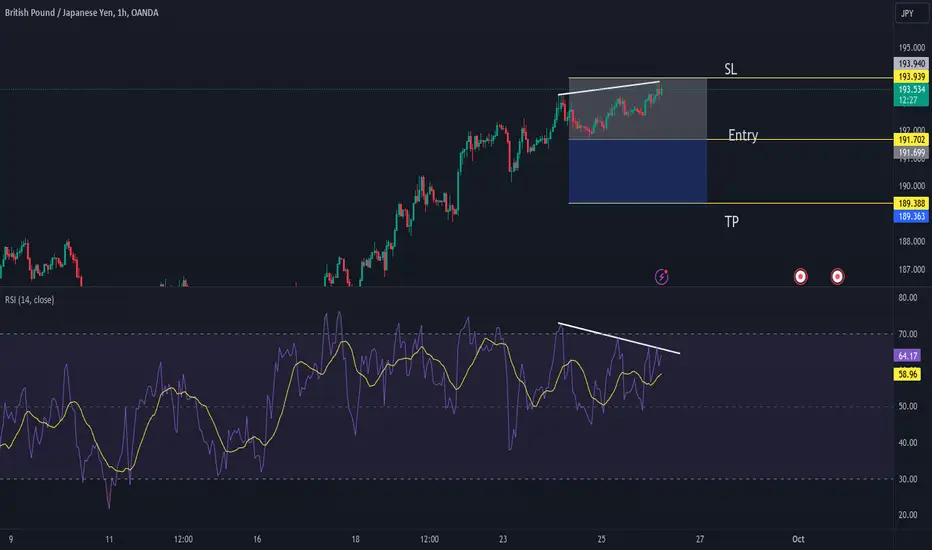This screenshot has width=932, height=550.
Task: Click the purple 64.17 RSI value tag
Action: (x=908, y=356)
